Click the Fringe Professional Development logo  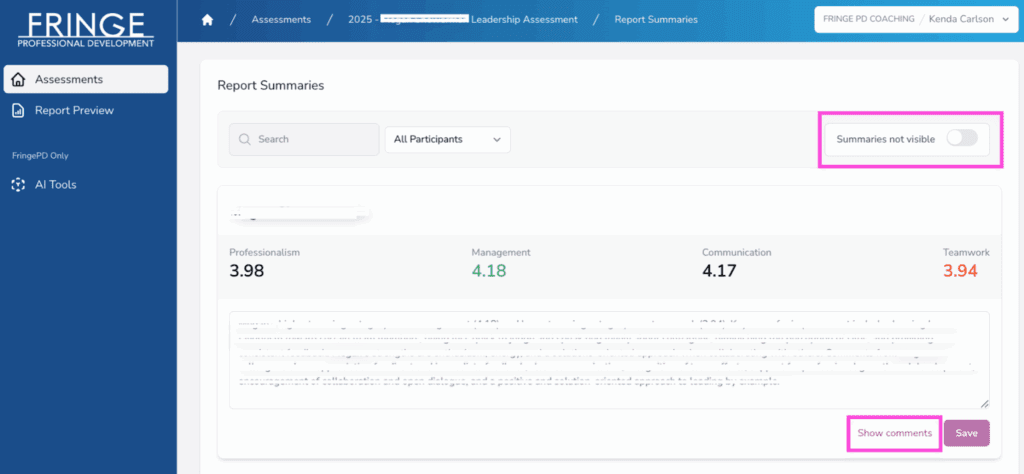tap(86, 29)
